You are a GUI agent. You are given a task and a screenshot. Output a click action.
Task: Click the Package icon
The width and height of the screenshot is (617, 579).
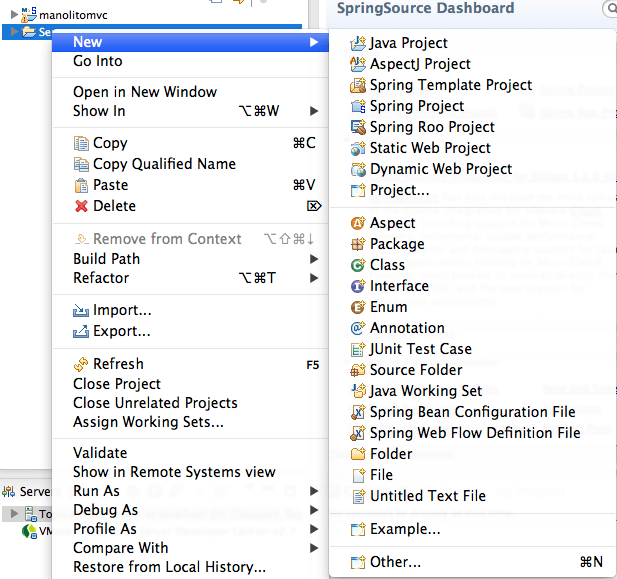pyautogui.click(x=358, y=244)
